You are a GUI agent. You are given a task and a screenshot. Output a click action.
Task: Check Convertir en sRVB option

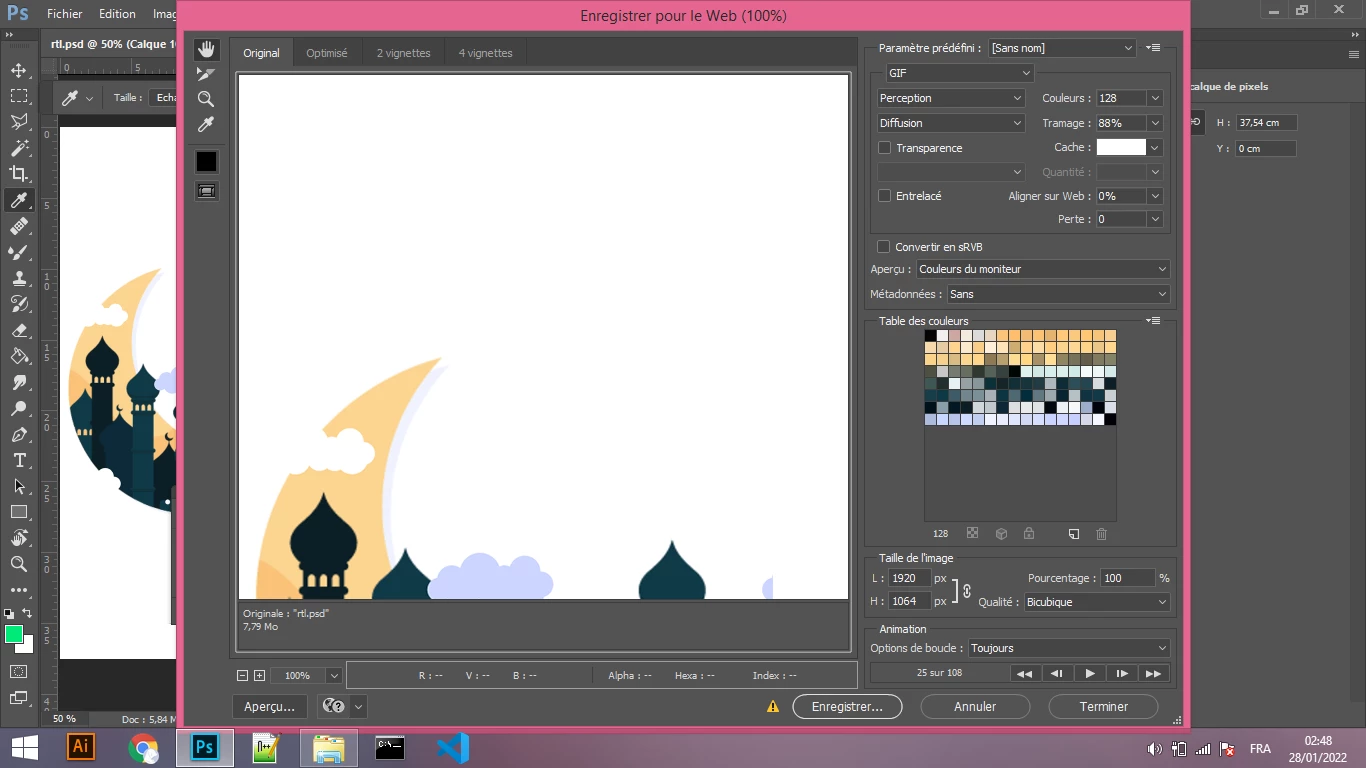(883, 246)
